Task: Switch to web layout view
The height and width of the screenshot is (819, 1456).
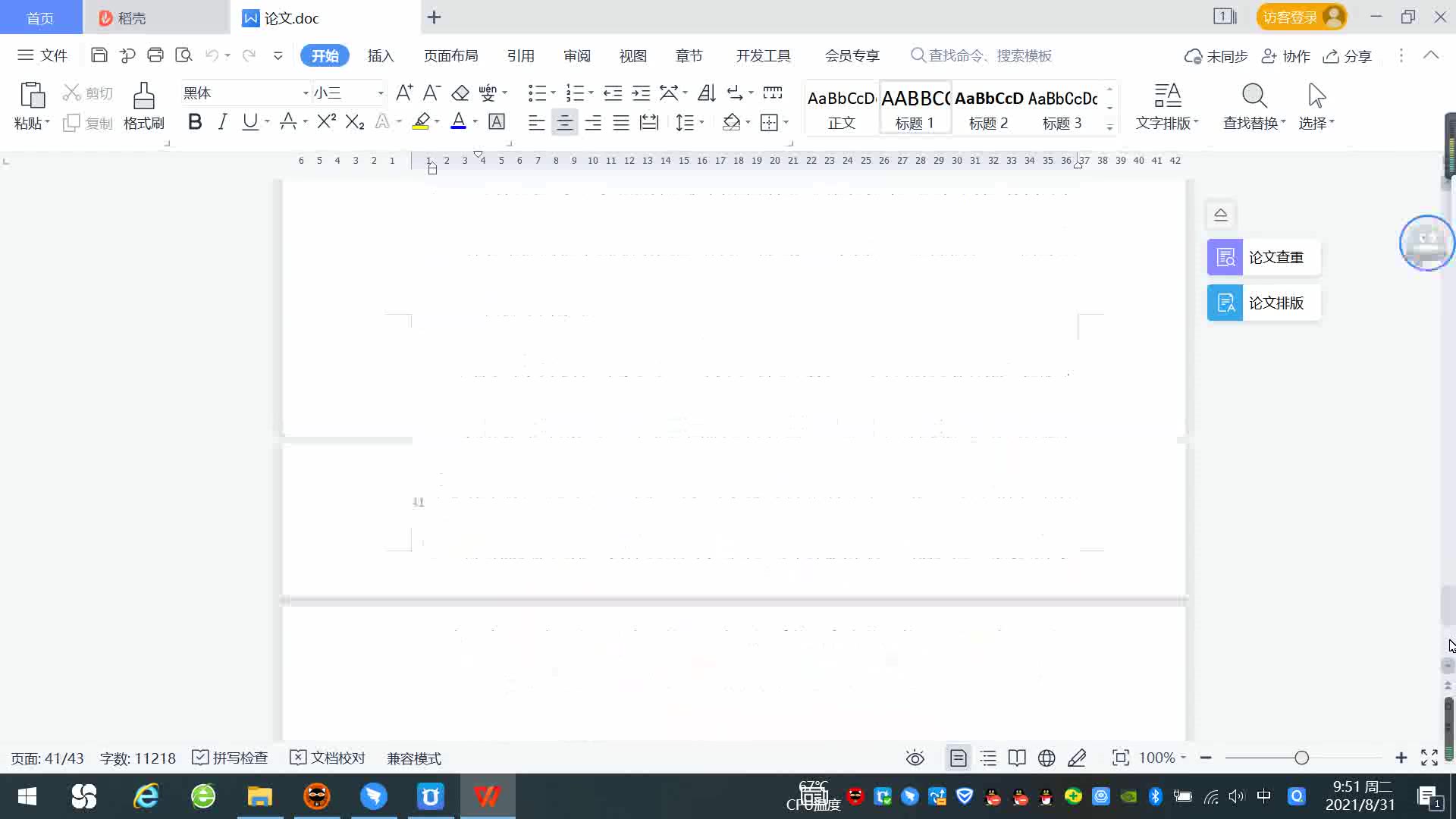Action: coord(1046,758)
